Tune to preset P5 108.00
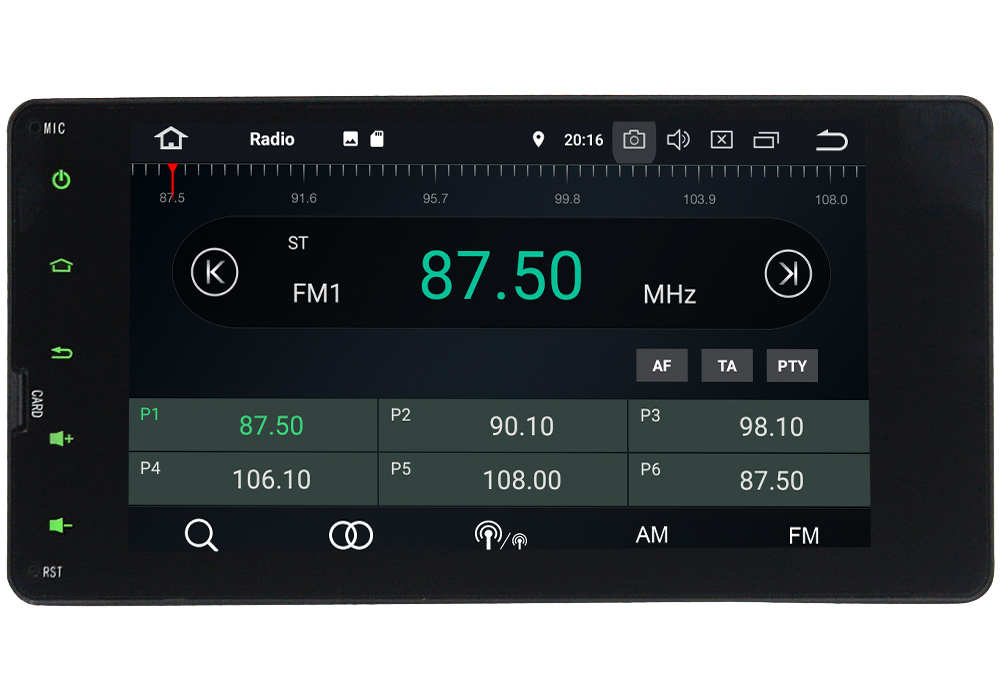Screen dimensions: 1000x700 503,480
